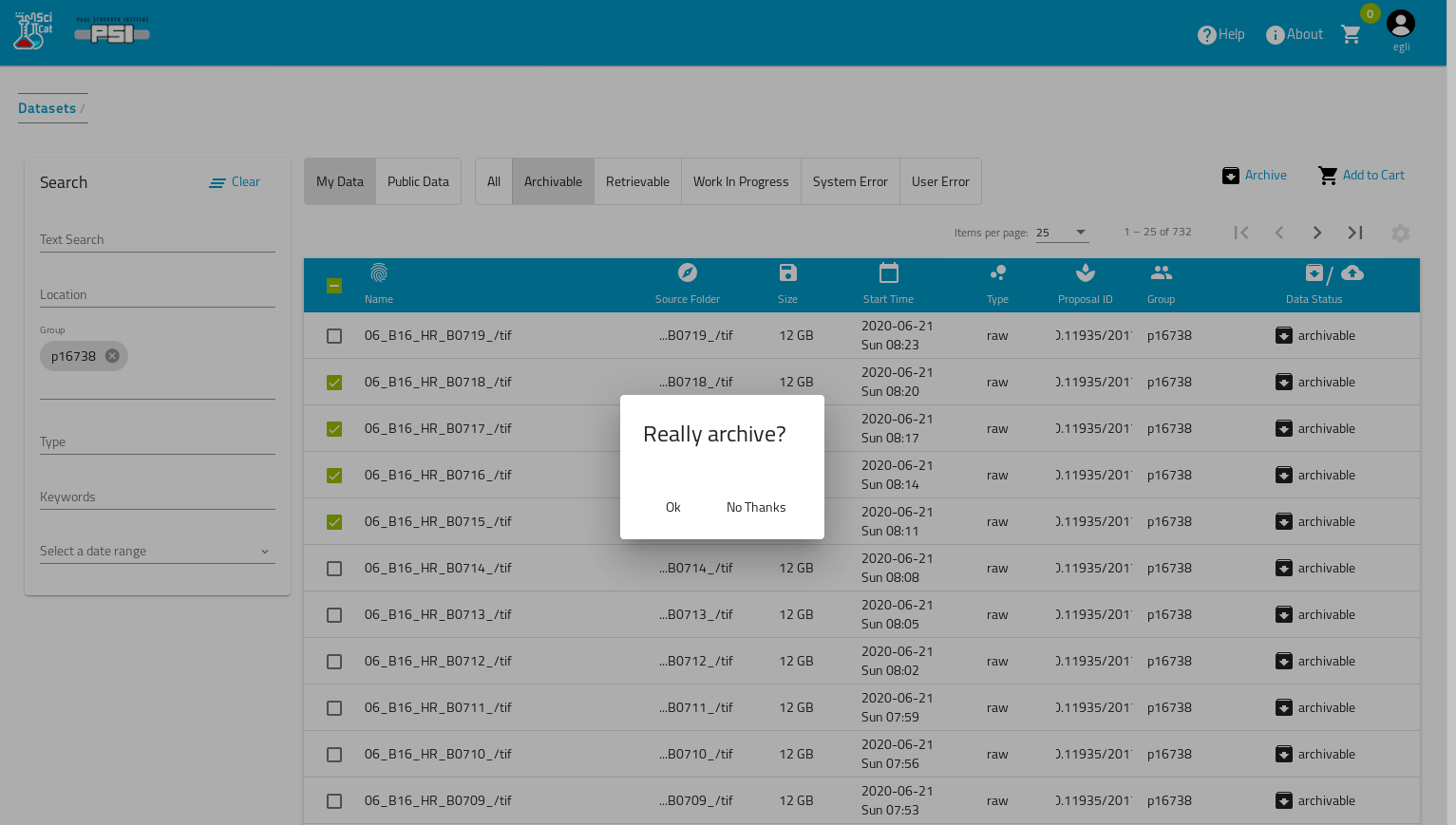
Task: Confirm archive with Ok button
Action: coord(673,507)
